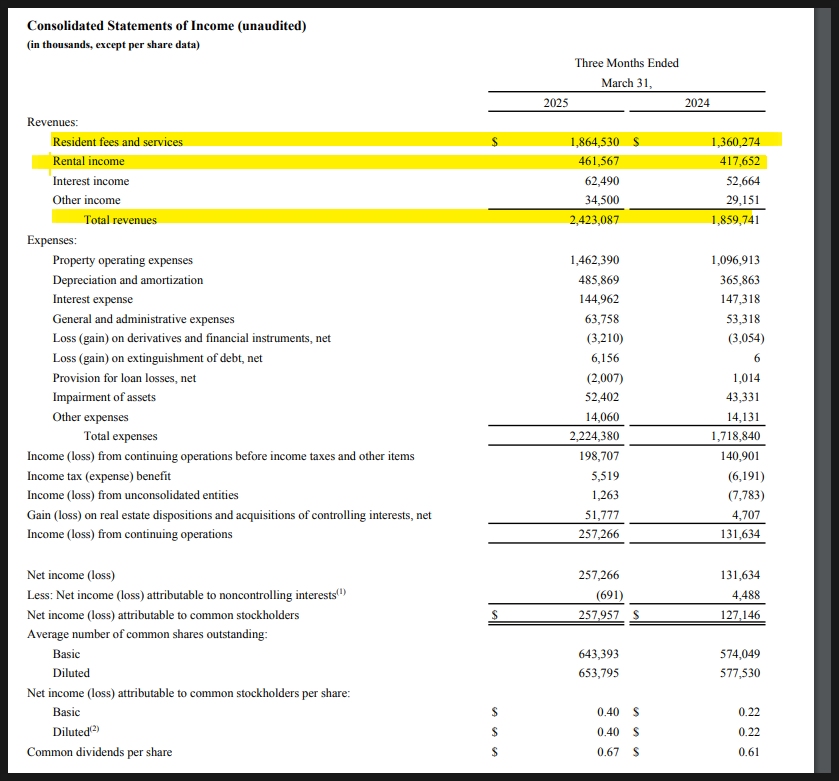Click the total expenses value 2,224,380
Image resolution: width=839 pixels, height=781 pixels.
(594, 436)
